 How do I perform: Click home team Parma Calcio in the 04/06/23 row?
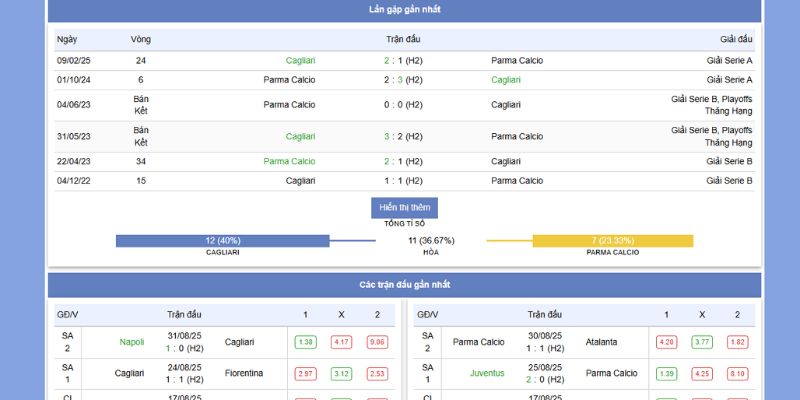(x=289, y=105)
